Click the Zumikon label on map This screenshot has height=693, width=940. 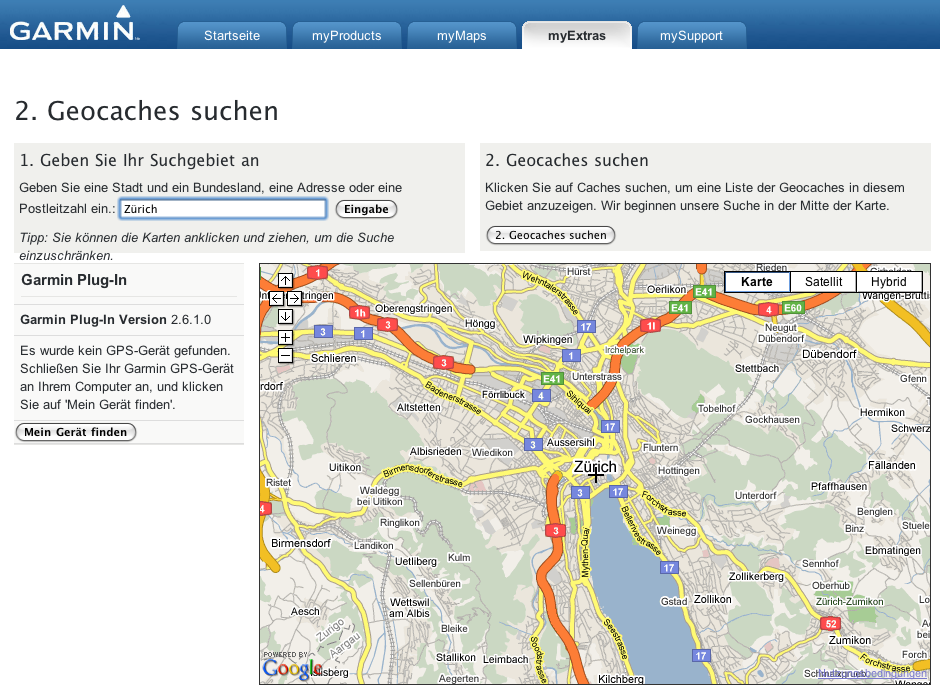tap(849, 640)
